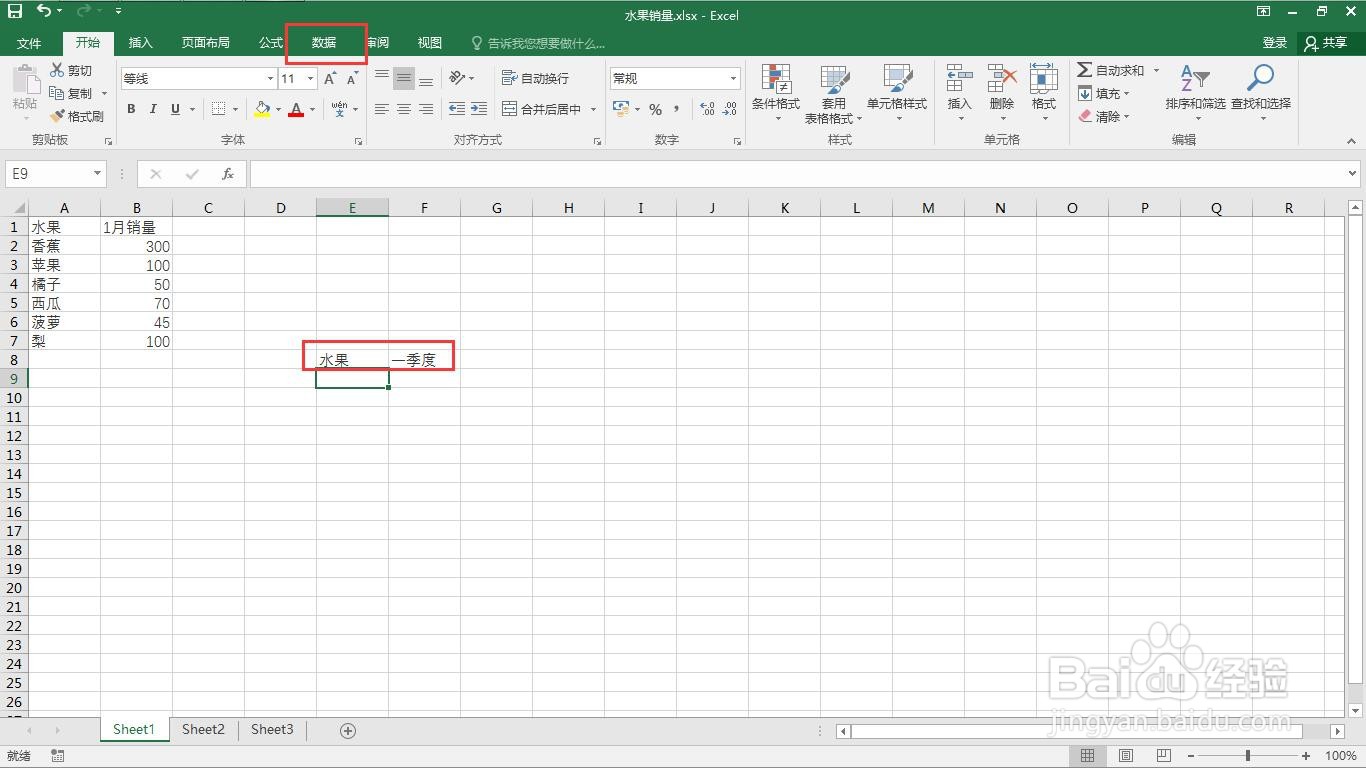Switch to the Sheet2 tab

[x=203, y=730]
